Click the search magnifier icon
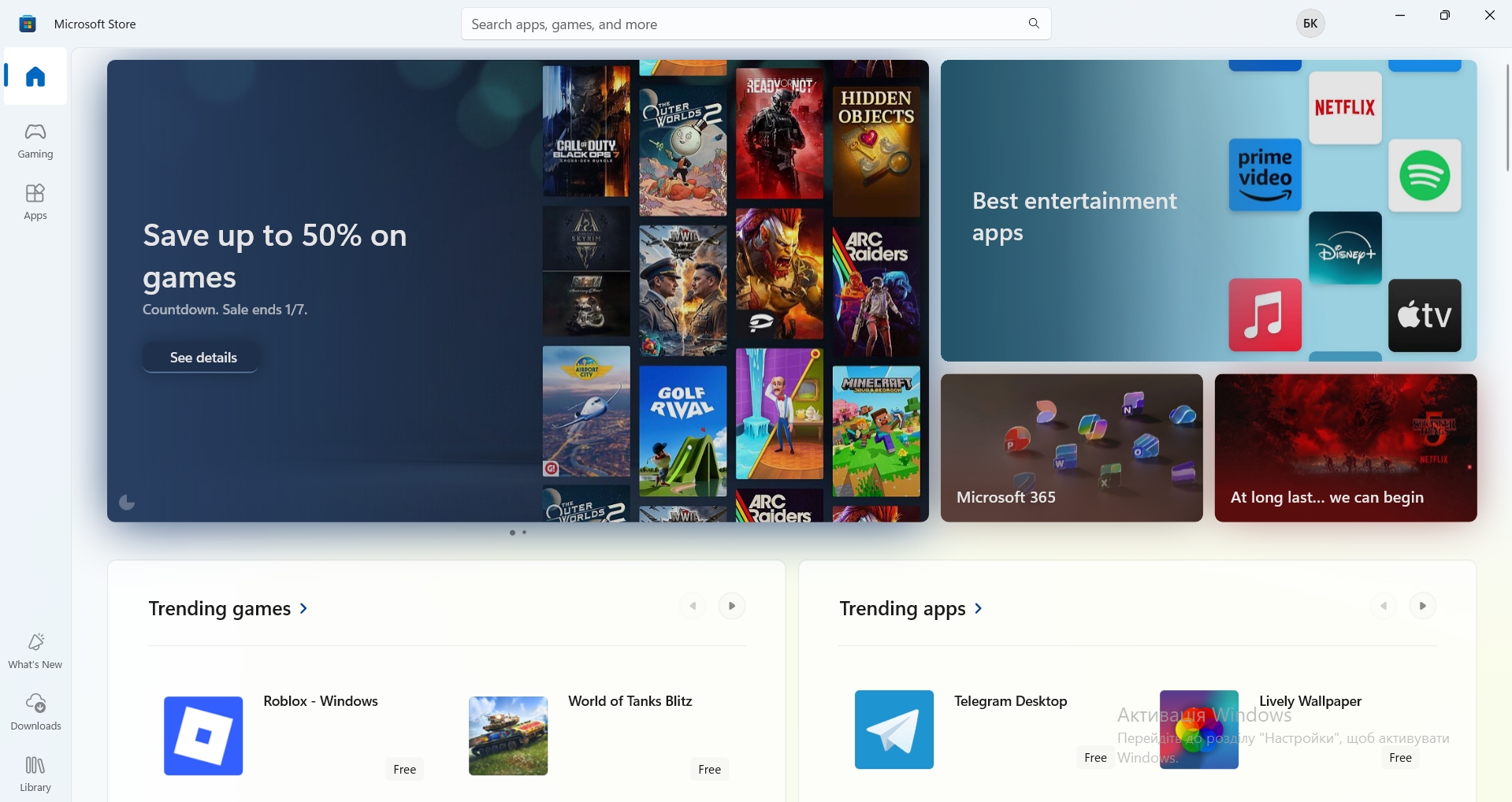This screenshot has height=802, width=1512. pos(1034,24)
